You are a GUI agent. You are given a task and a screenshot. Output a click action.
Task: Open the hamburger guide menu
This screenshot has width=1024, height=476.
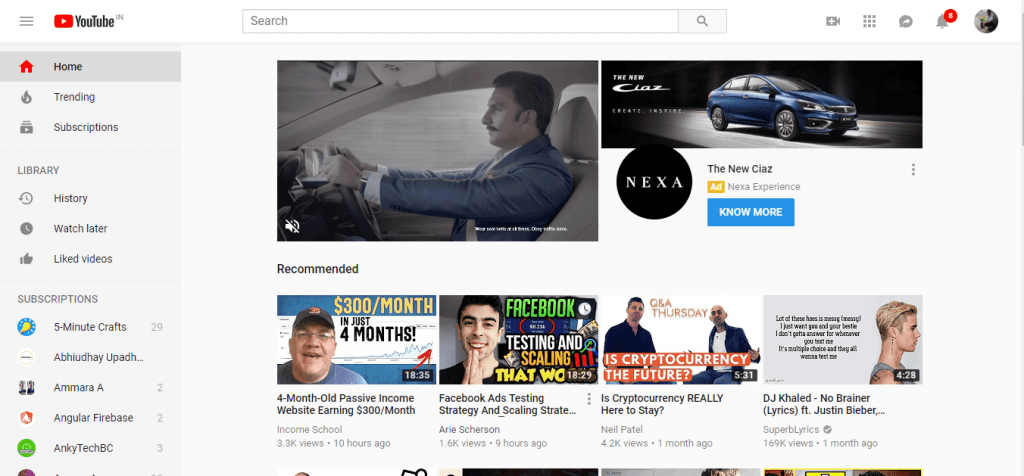pyautogui.click(x=26, y=21)
